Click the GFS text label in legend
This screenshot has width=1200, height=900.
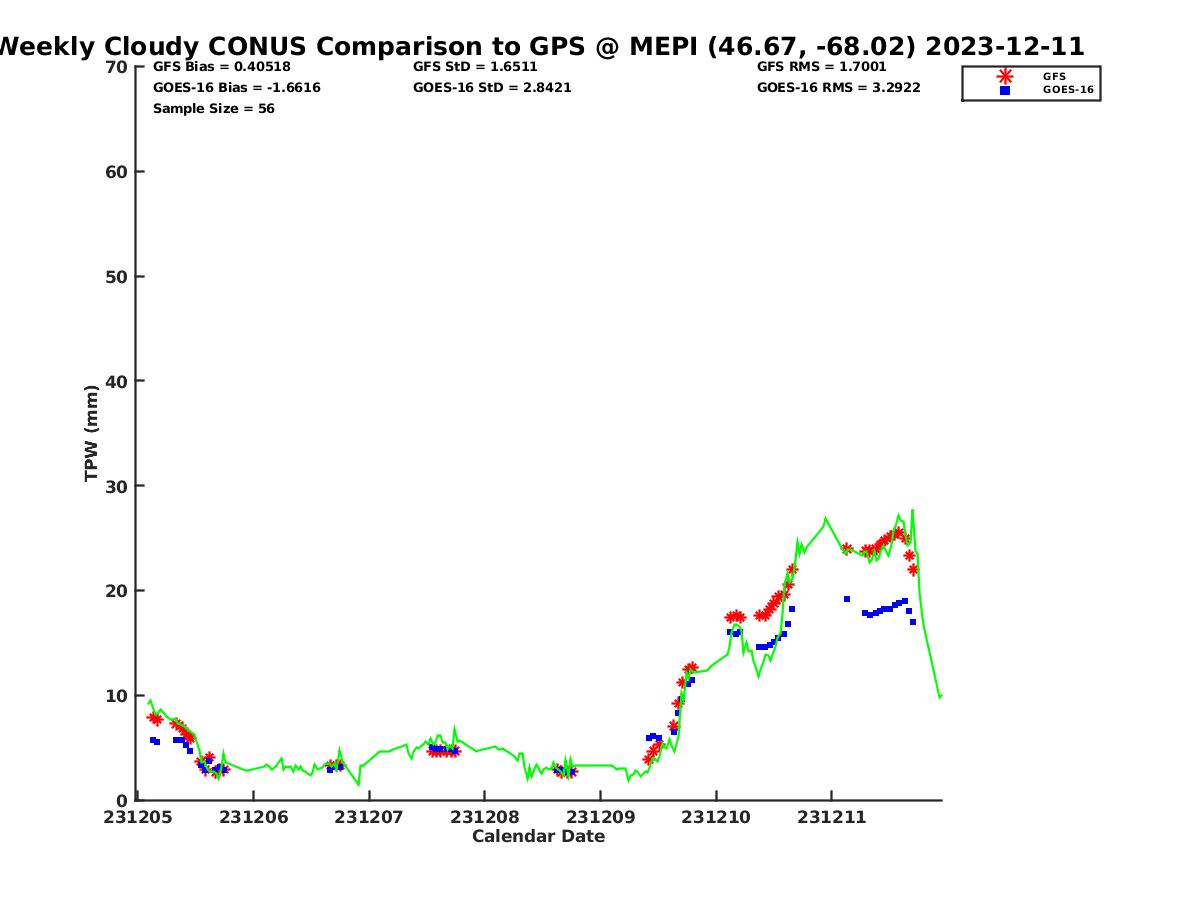coord(1054,76)
